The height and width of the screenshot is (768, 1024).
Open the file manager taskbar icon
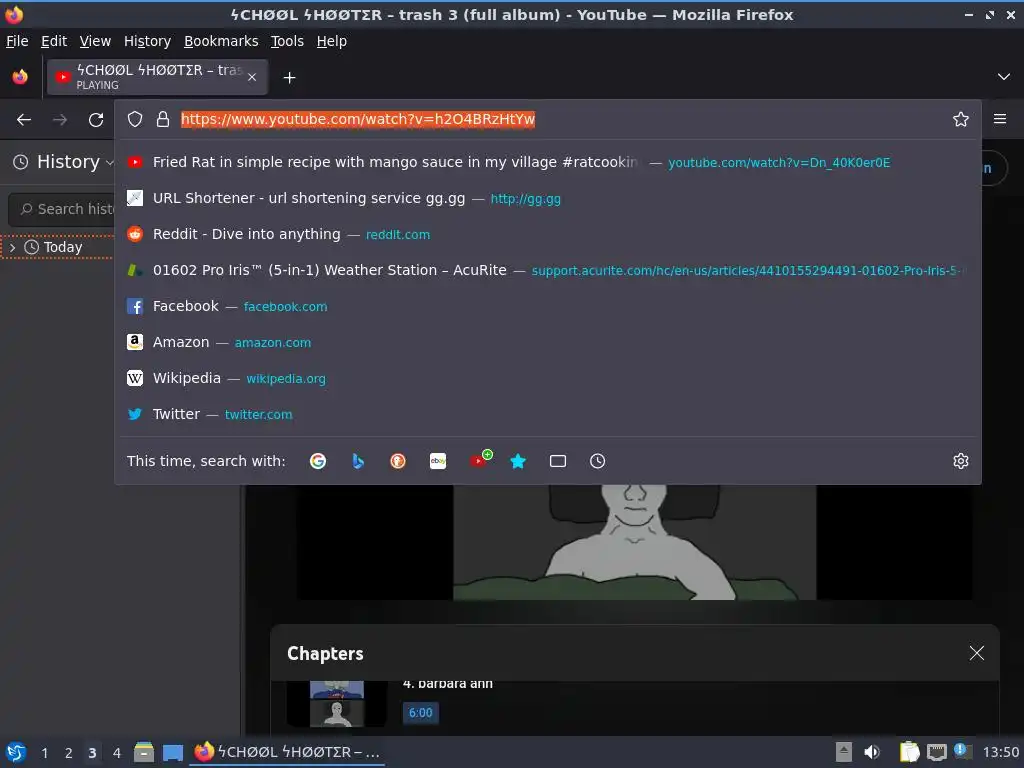(144, 752)
